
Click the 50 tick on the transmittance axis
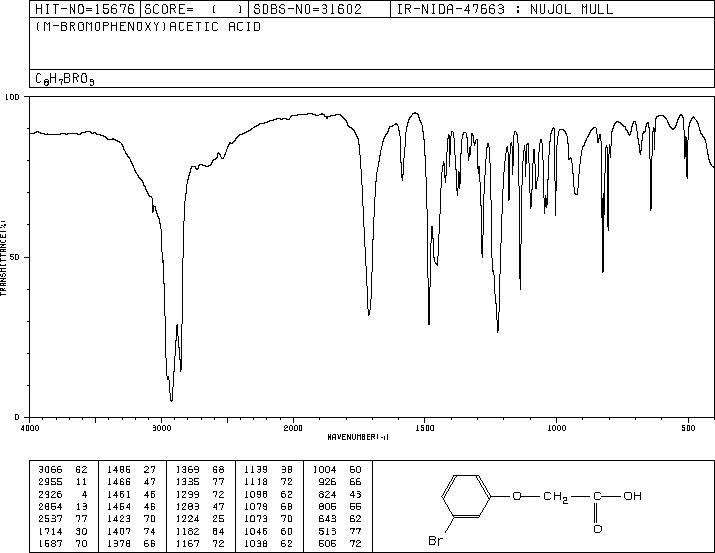[x=15, y=257]
